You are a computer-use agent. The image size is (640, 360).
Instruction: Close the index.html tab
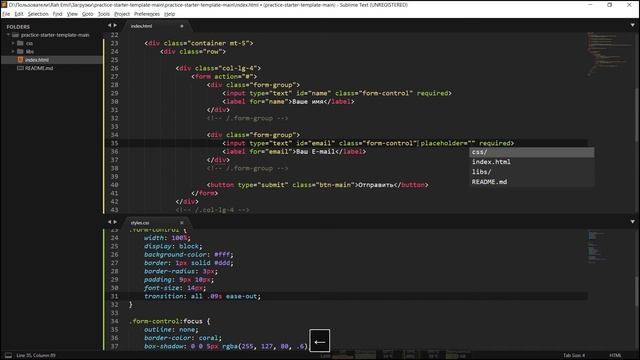182,26
